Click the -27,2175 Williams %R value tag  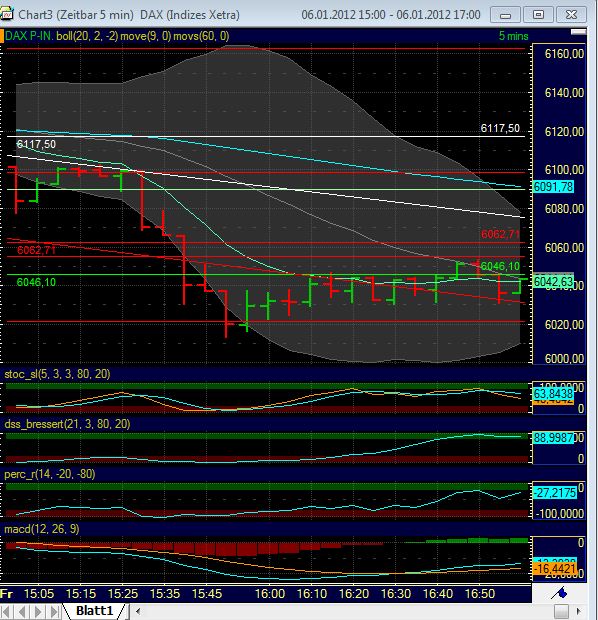pyautogui.click(x=554, y=493)
